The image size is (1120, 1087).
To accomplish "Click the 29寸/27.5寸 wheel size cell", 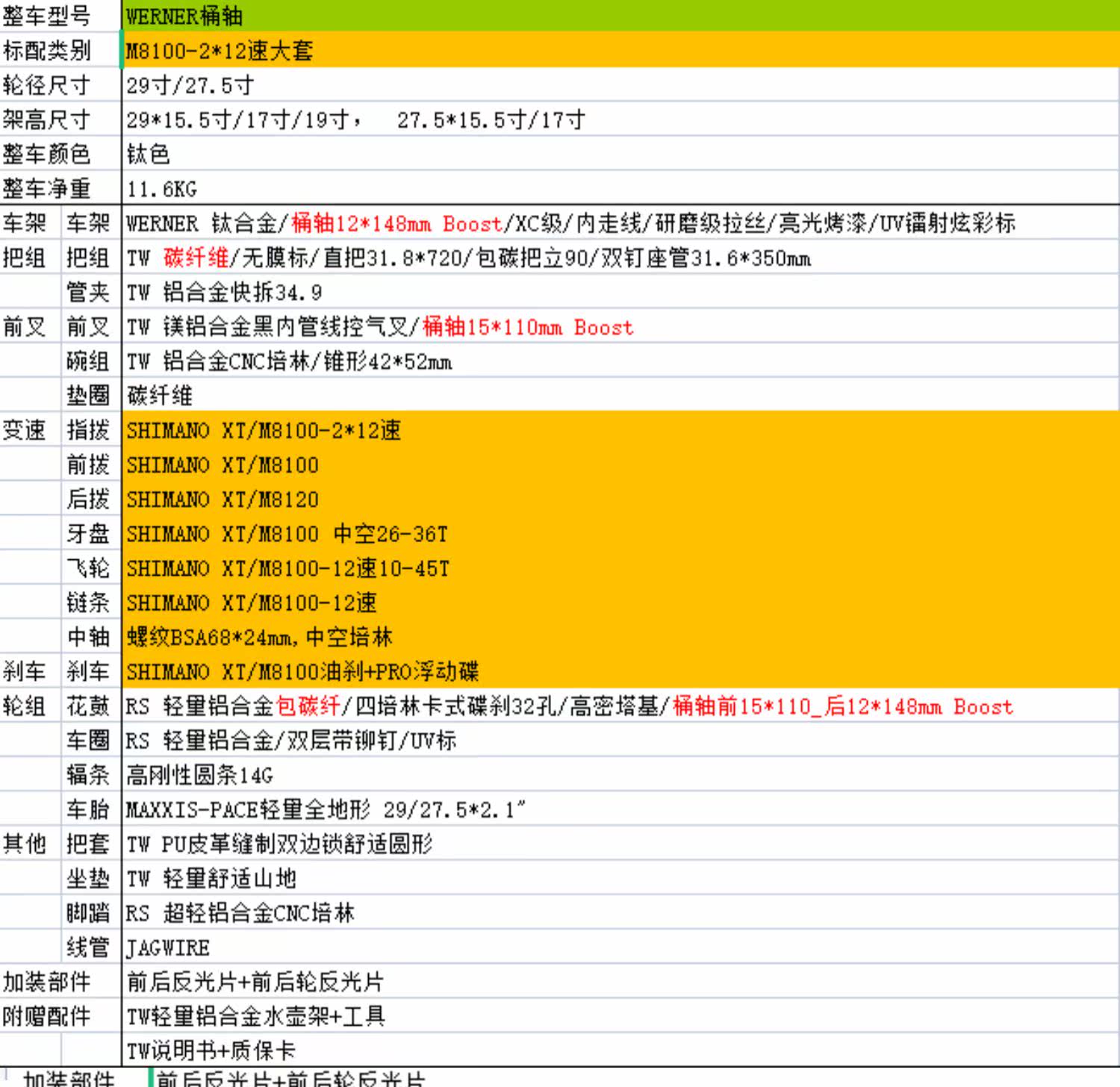I will coord(620,84).
